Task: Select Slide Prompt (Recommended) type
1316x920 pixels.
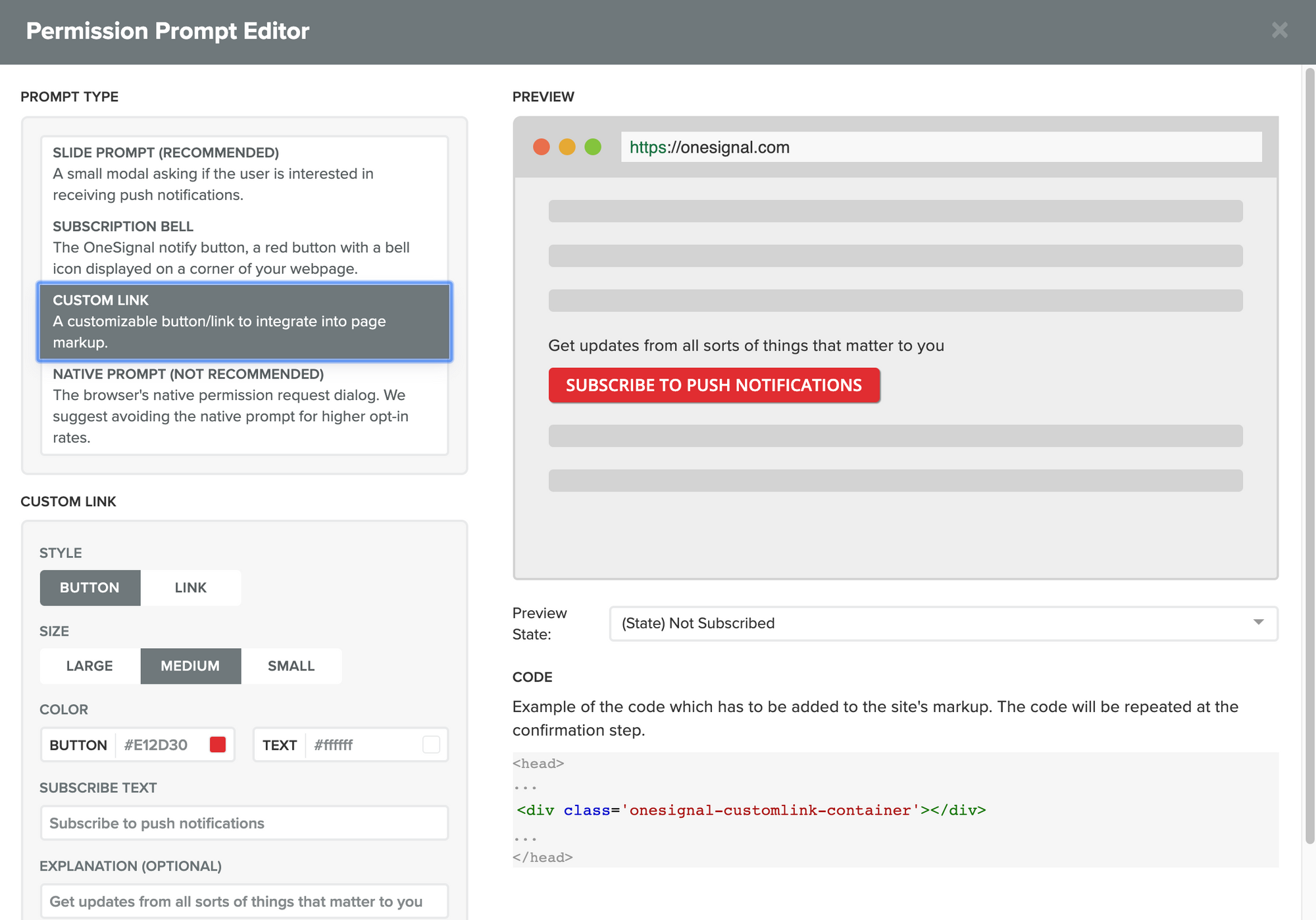Action: [x=244, y=174]
